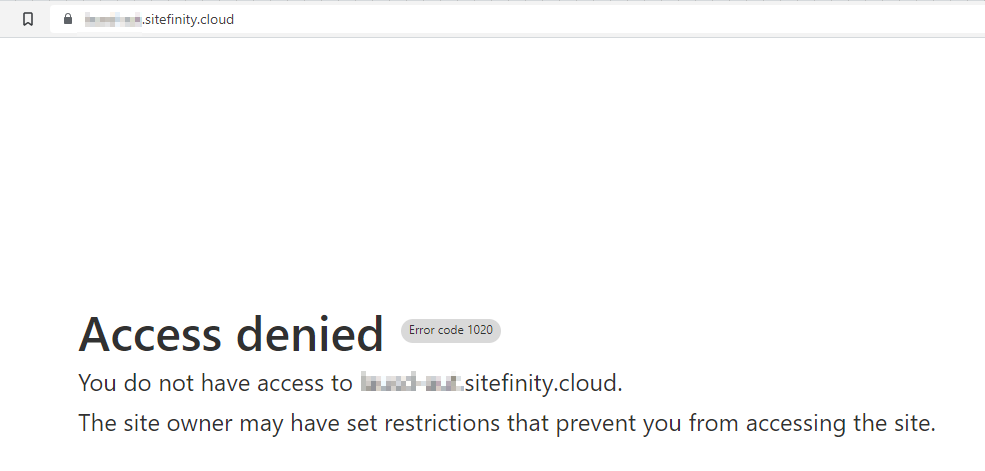985x471 pixels.
Task: Click the number "1020" in the error badge
Action: [x=480, y=330]
